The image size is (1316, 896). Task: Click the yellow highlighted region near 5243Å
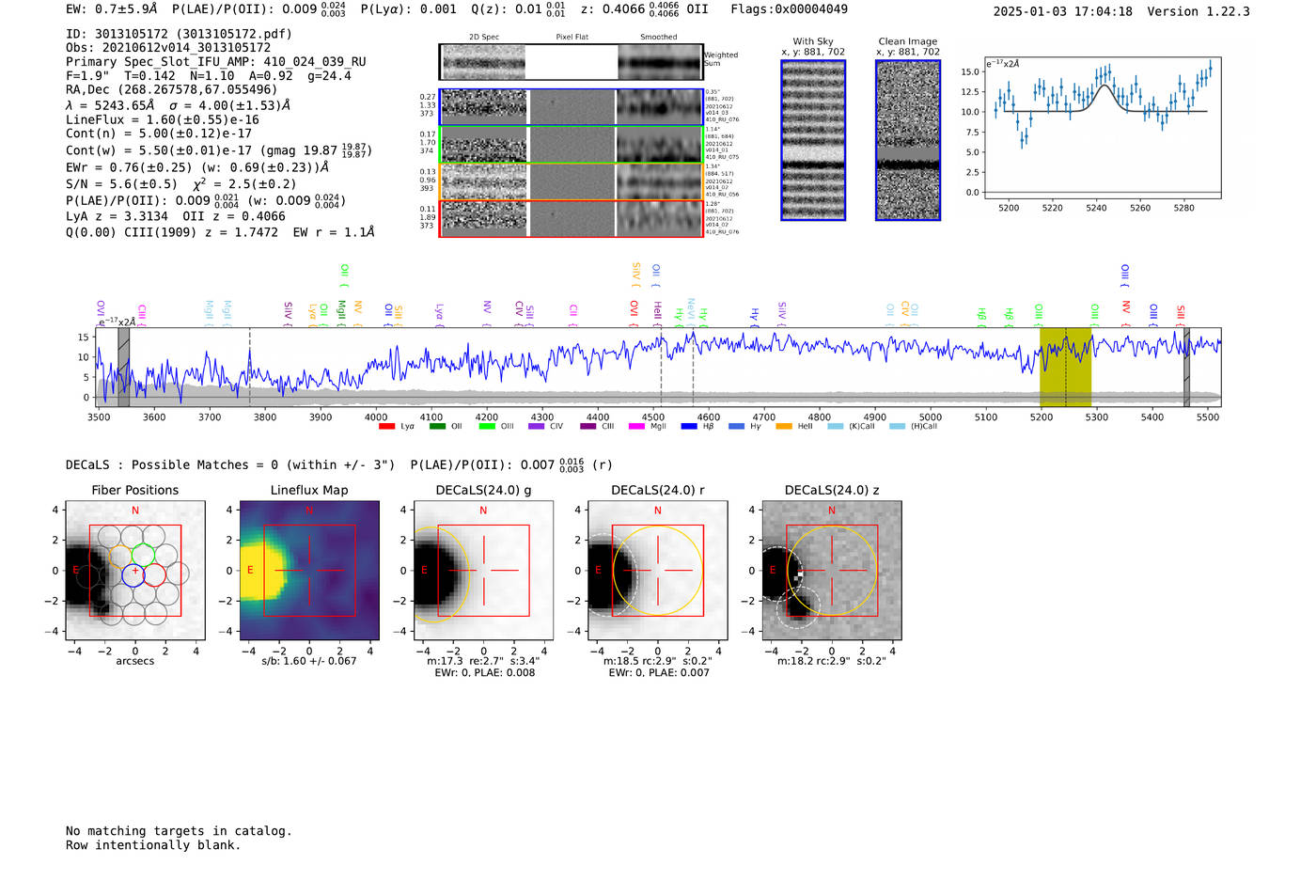(1065, 368)
